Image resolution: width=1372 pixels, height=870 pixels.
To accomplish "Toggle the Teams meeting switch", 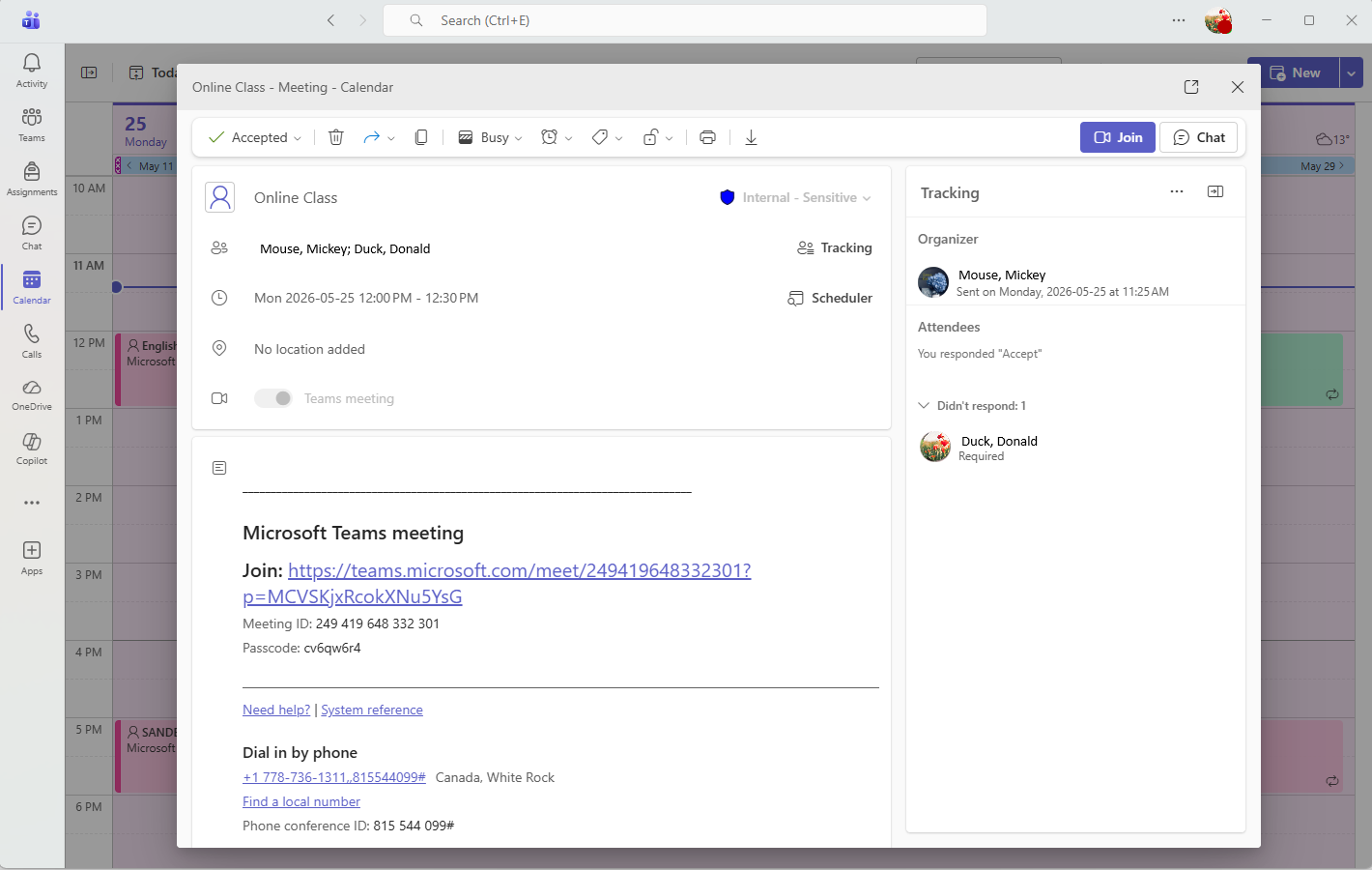I will [273, 398].
